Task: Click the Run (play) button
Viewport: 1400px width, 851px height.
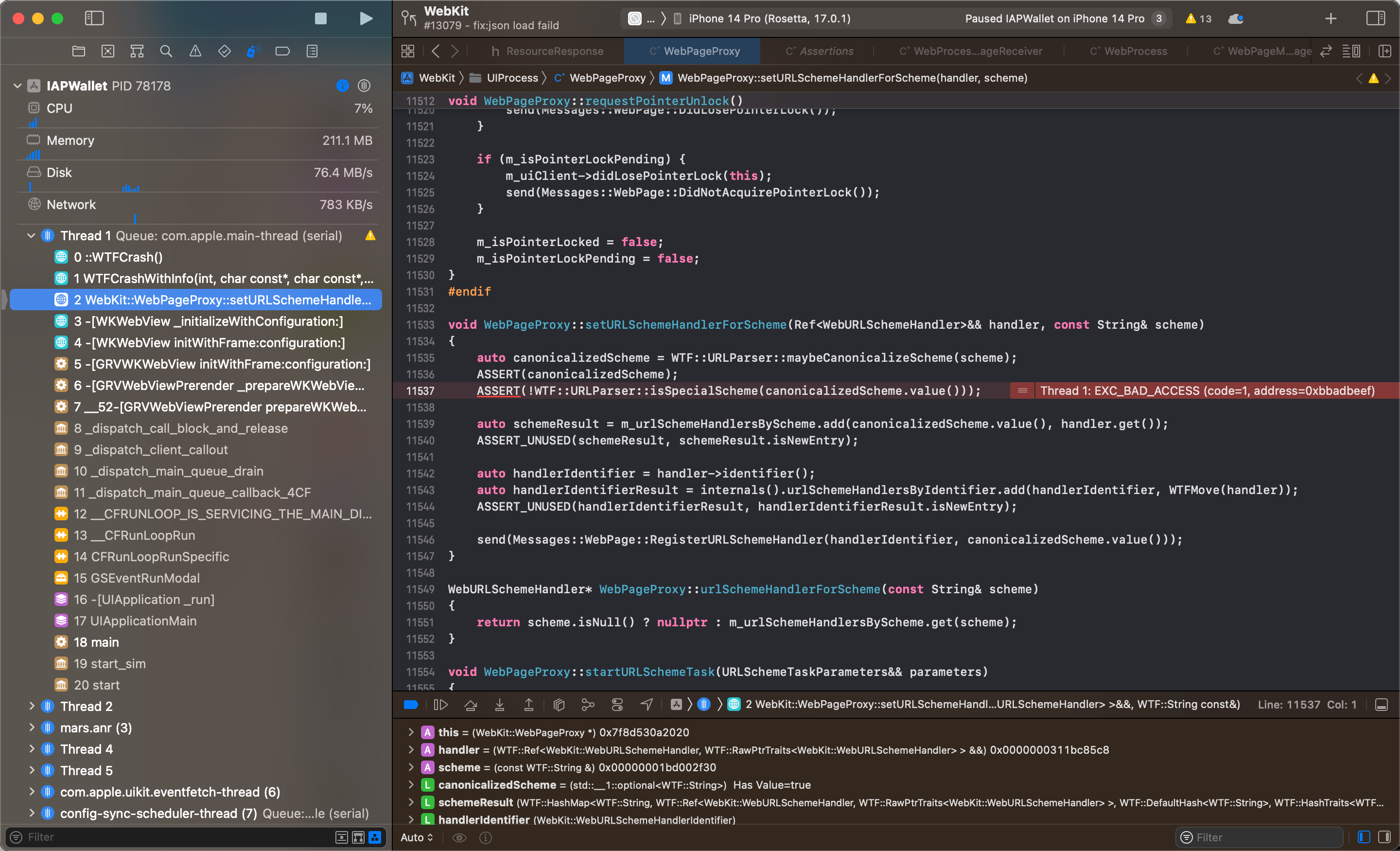Action: [x=366, y=18]
